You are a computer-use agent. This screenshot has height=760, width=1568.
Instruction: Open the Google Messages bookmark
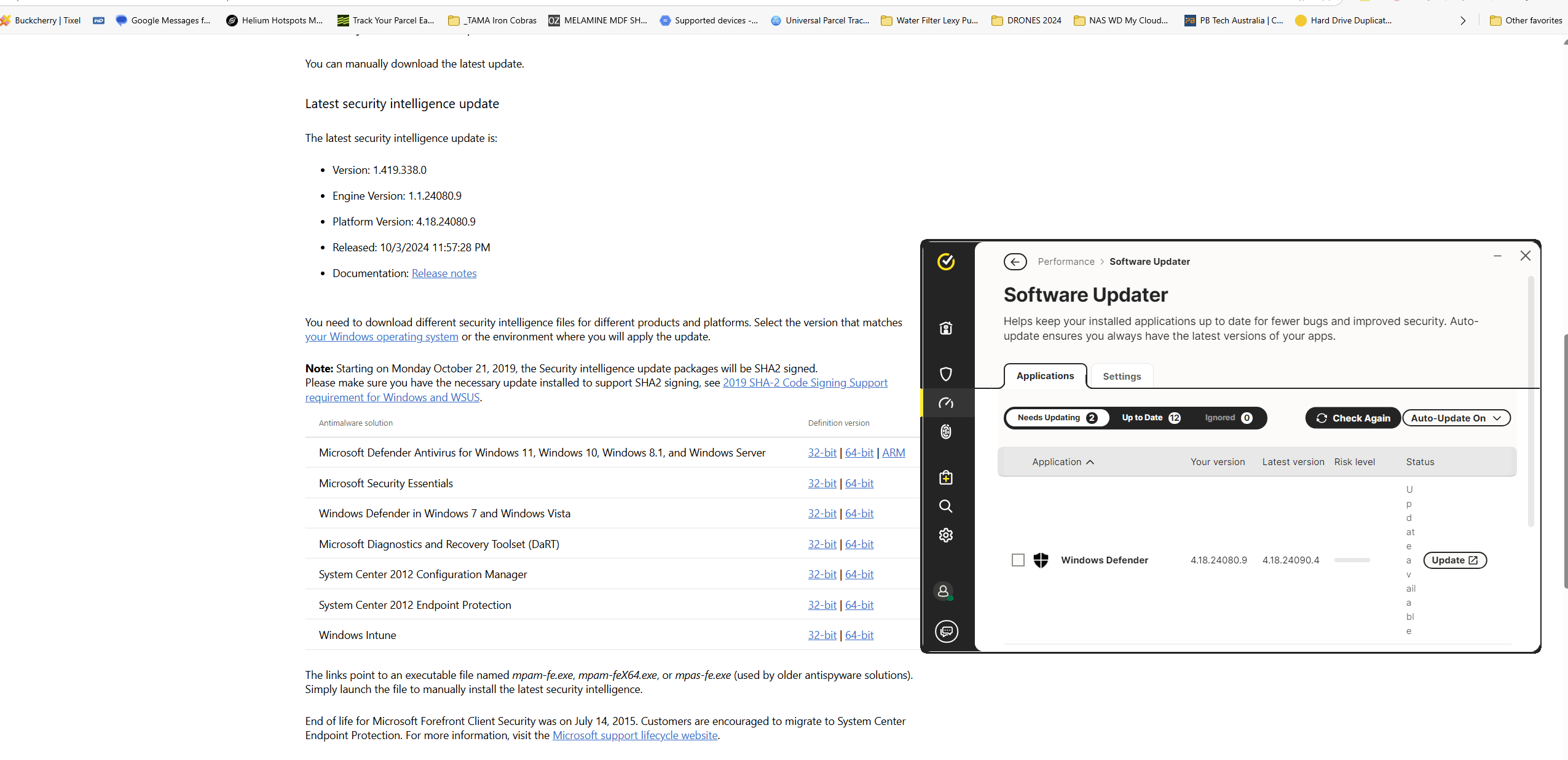pos(163,20)
